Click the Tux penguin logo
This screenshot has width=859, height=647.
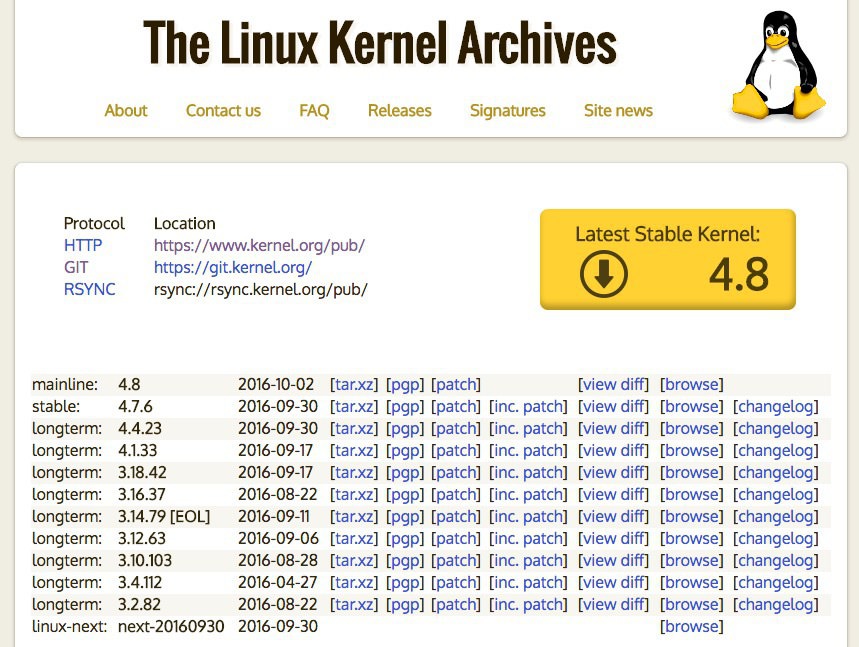[x=778, y=65]
